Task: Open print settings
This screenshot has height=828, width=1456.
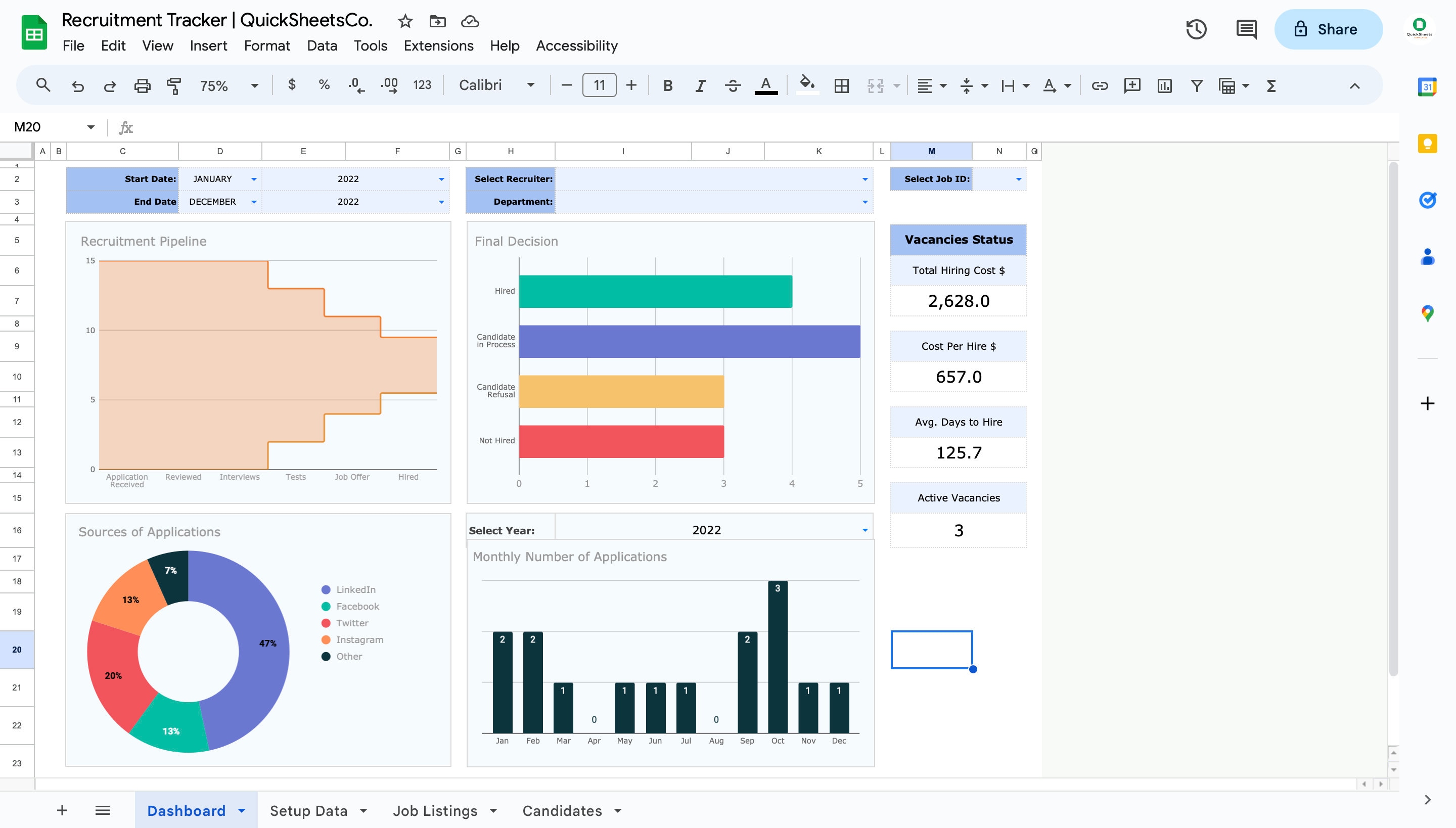Action: pos(142,85)
